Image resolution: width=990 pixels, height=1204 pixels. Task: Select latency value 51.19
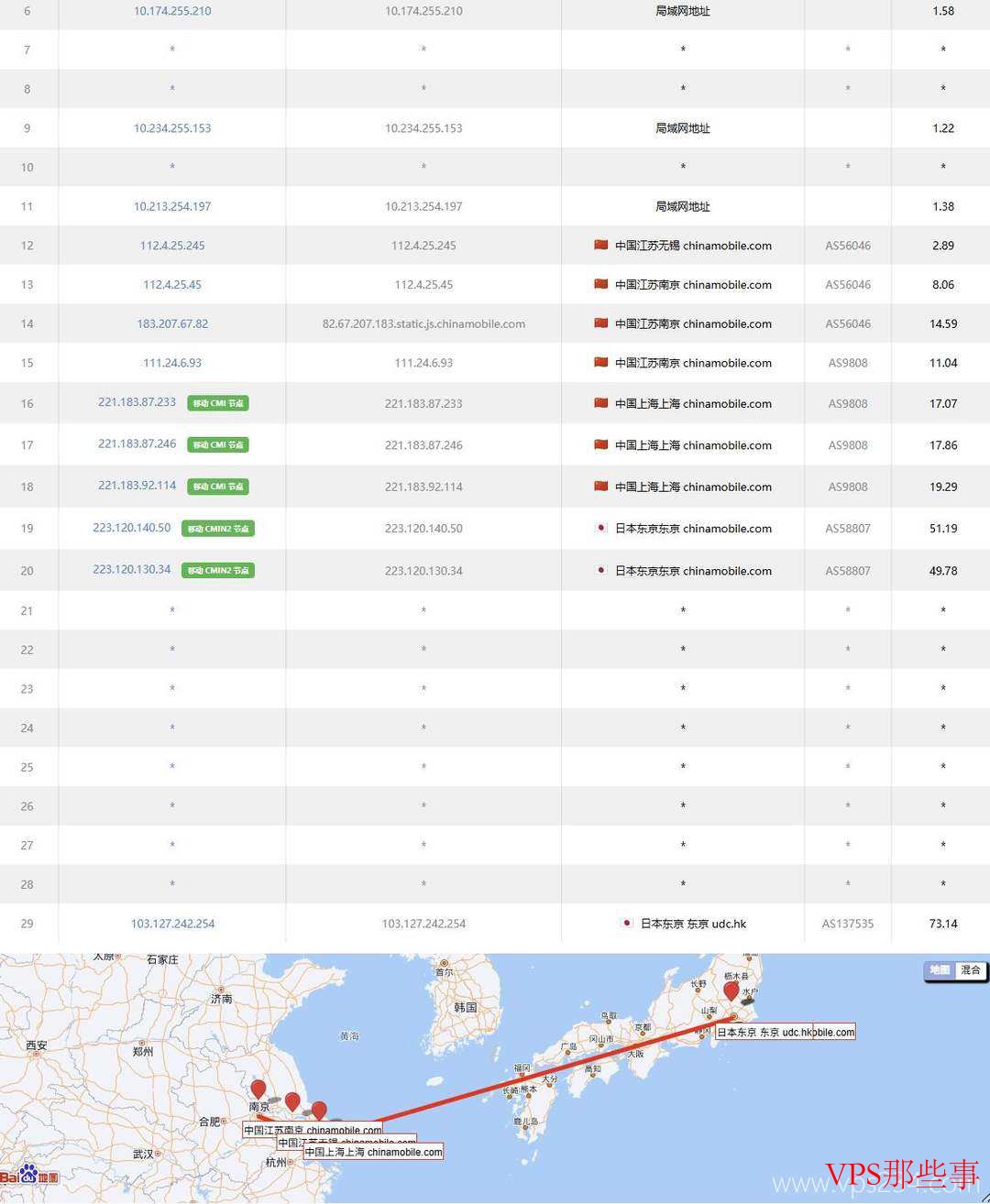click(x=943, y=529)
